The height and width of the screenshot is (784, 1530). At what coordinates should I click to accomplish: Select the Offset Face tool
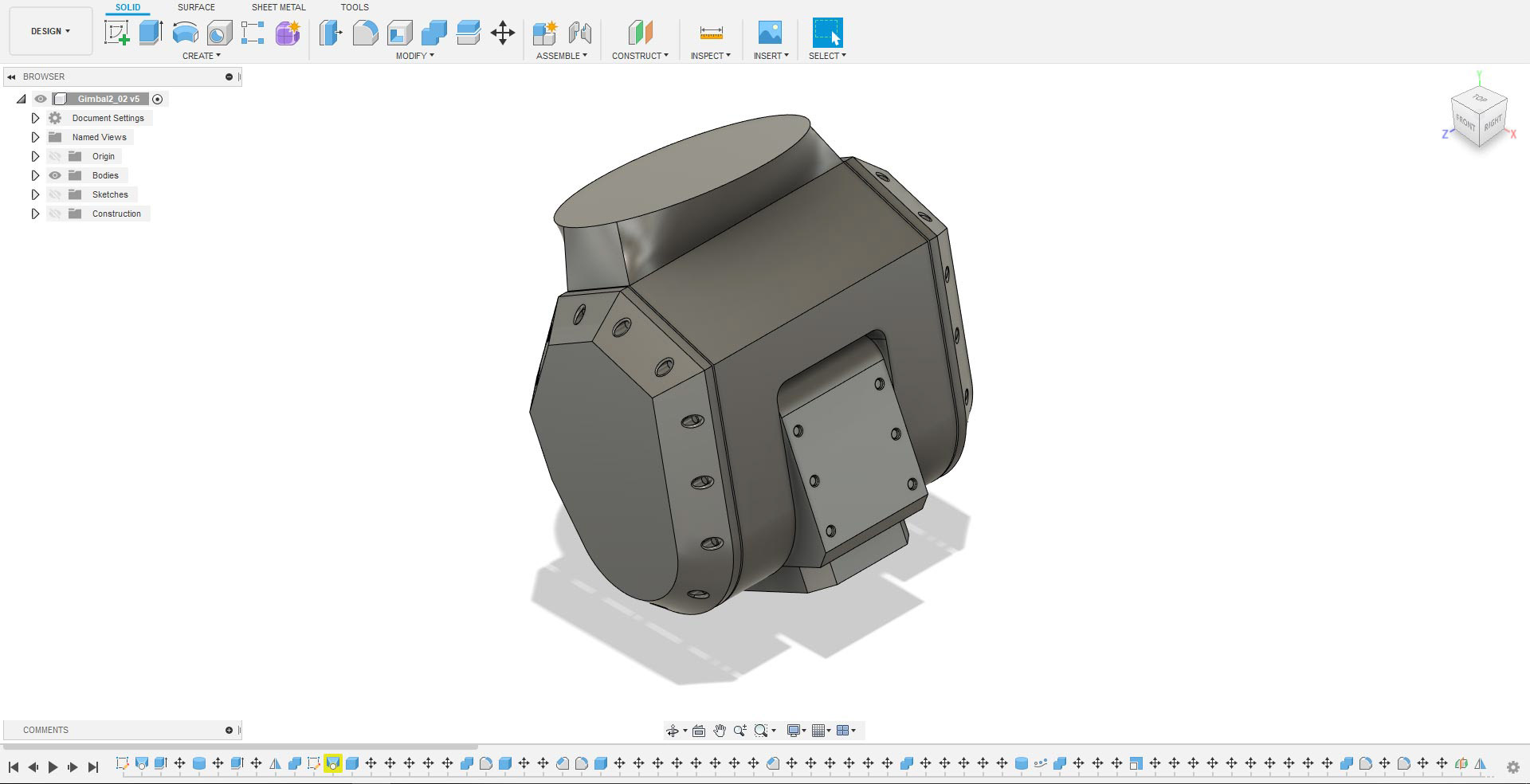(469, 33)
